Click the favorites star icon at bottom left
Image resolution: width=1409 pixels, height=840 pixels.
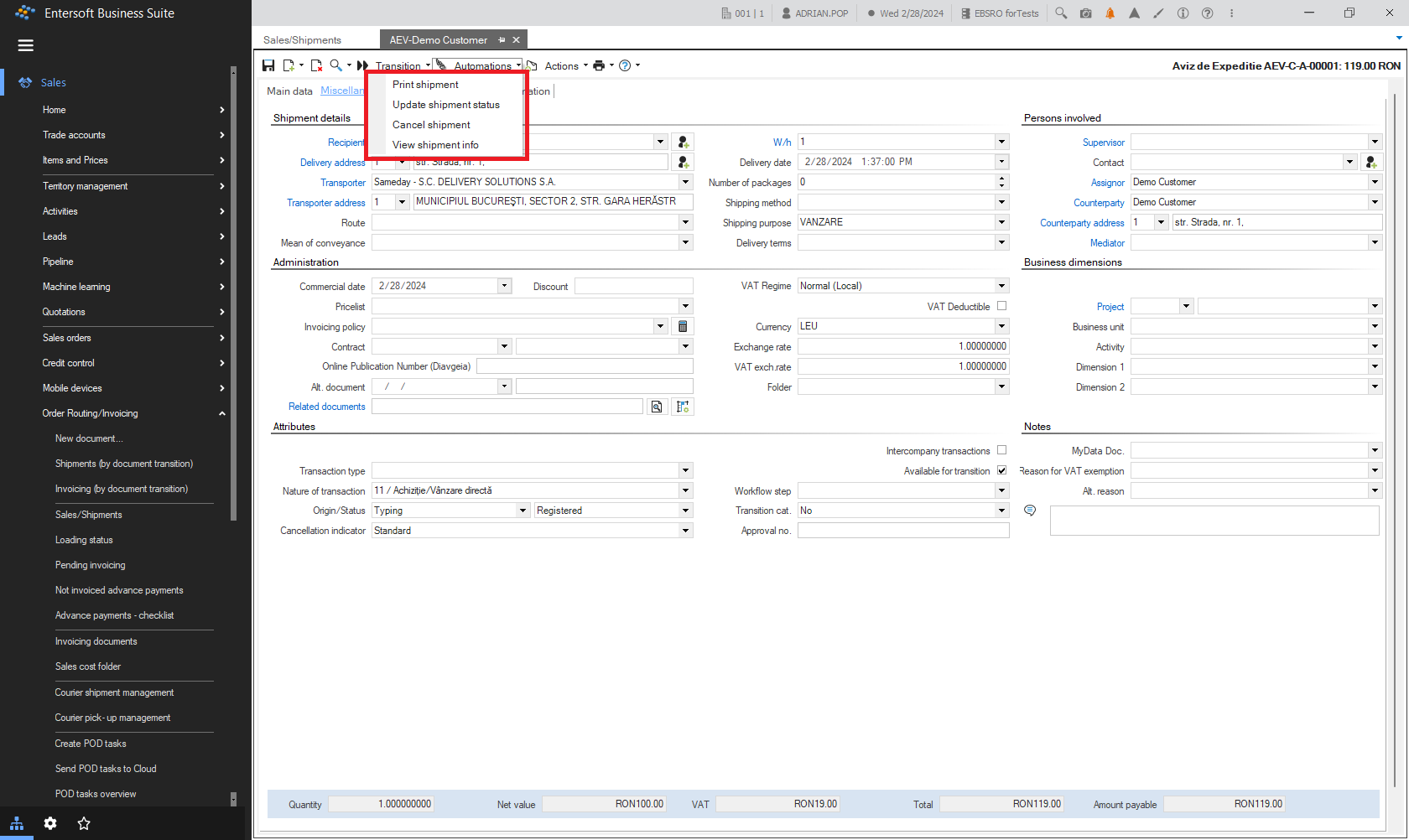tap(84, 823)
